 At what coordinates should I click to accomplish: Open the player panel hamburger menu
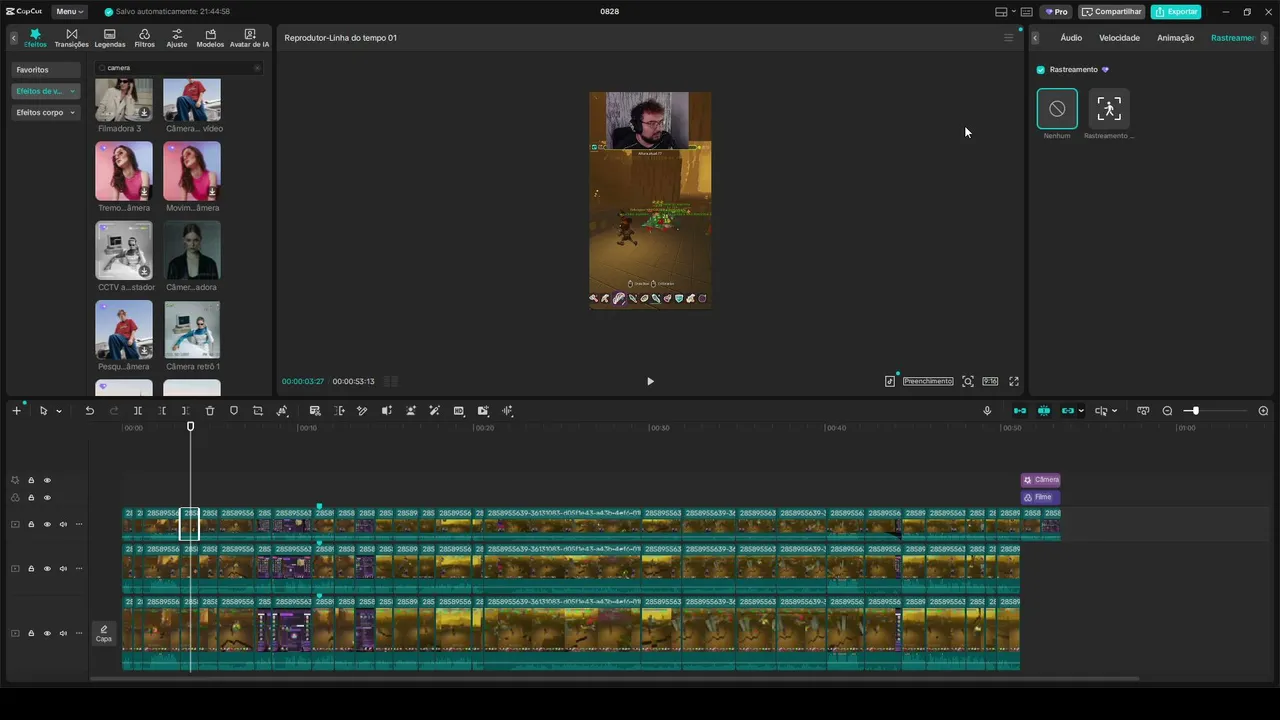point(1008,38)
